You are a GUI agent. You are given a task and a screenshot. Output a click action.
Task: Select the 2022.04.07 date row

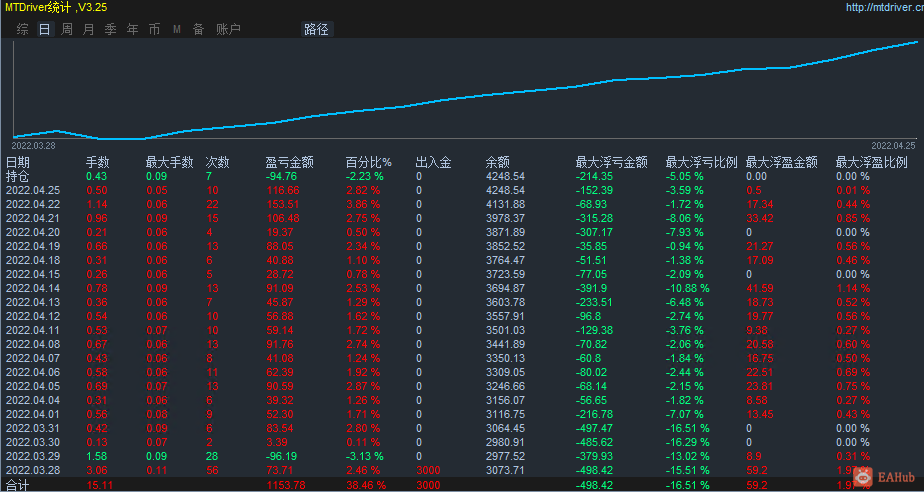[32, 358]
